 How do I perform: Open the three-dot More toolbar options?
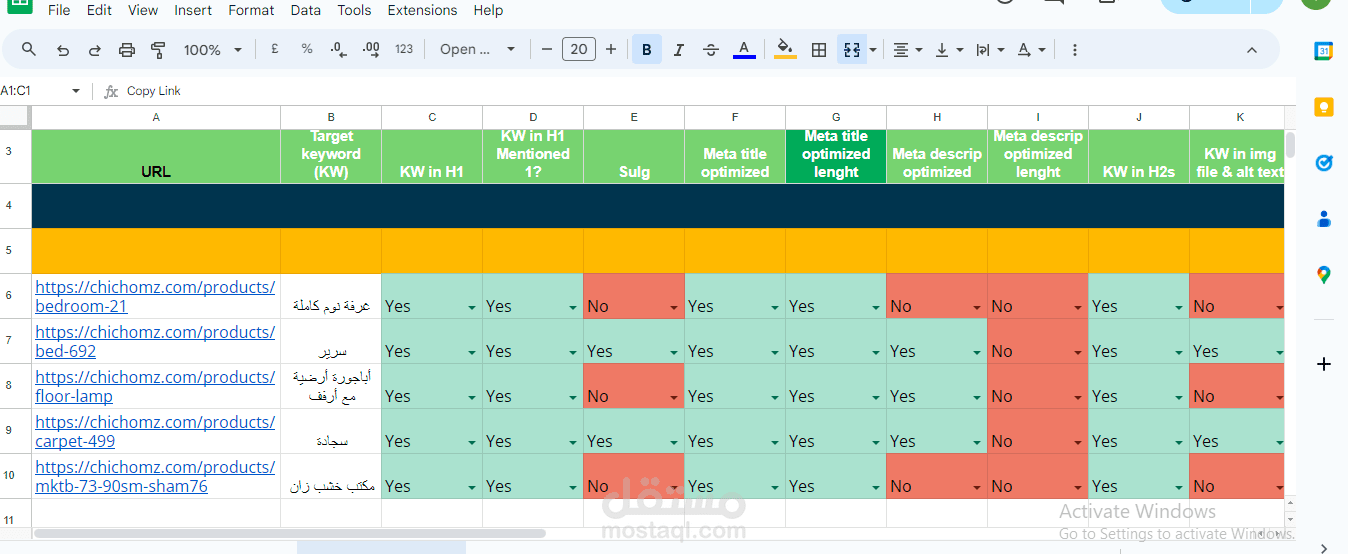click(x=1075, y=49)
